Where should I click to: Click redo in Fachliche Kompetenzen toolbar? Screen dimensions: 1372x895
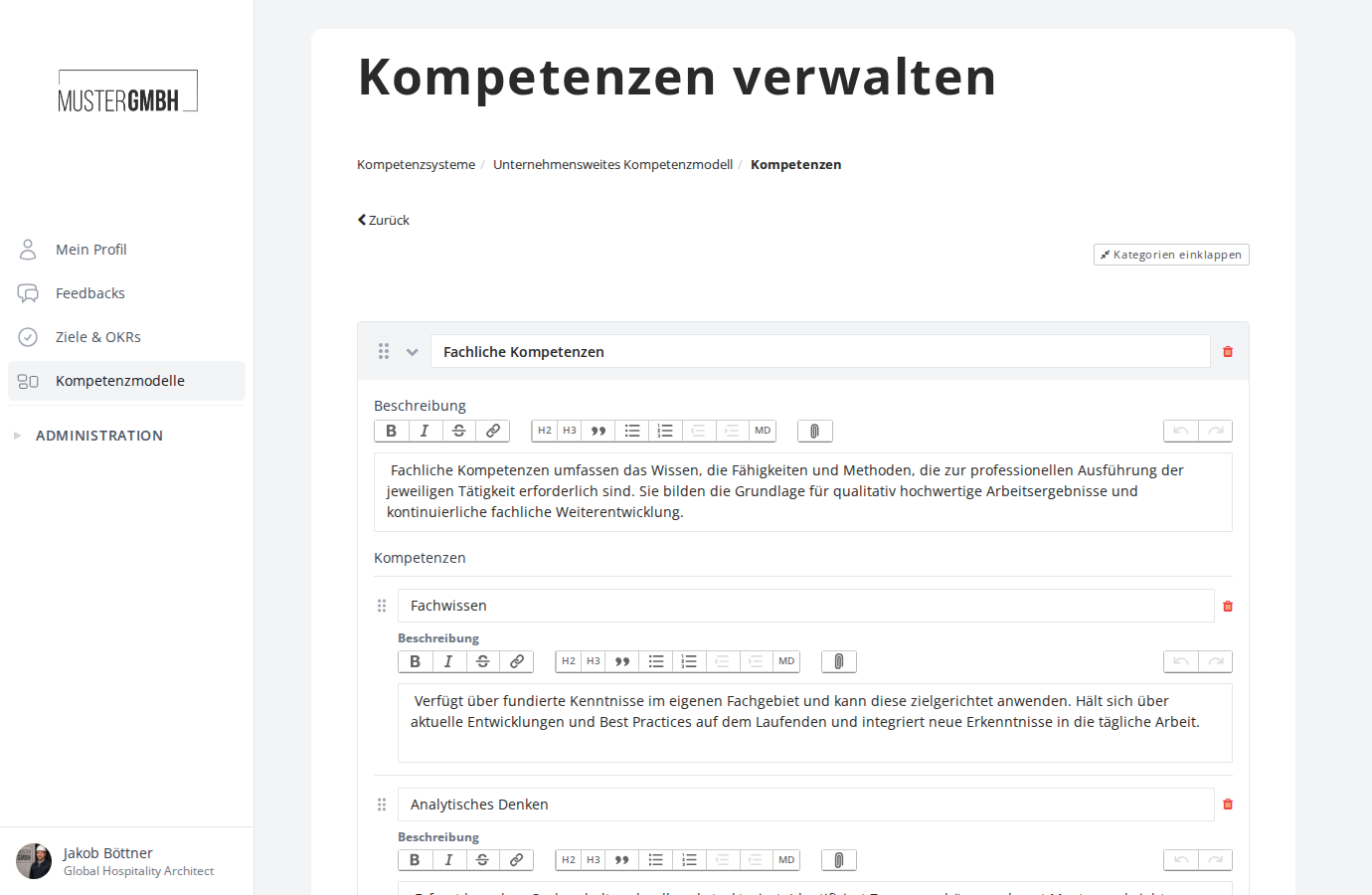[1216, 431]
